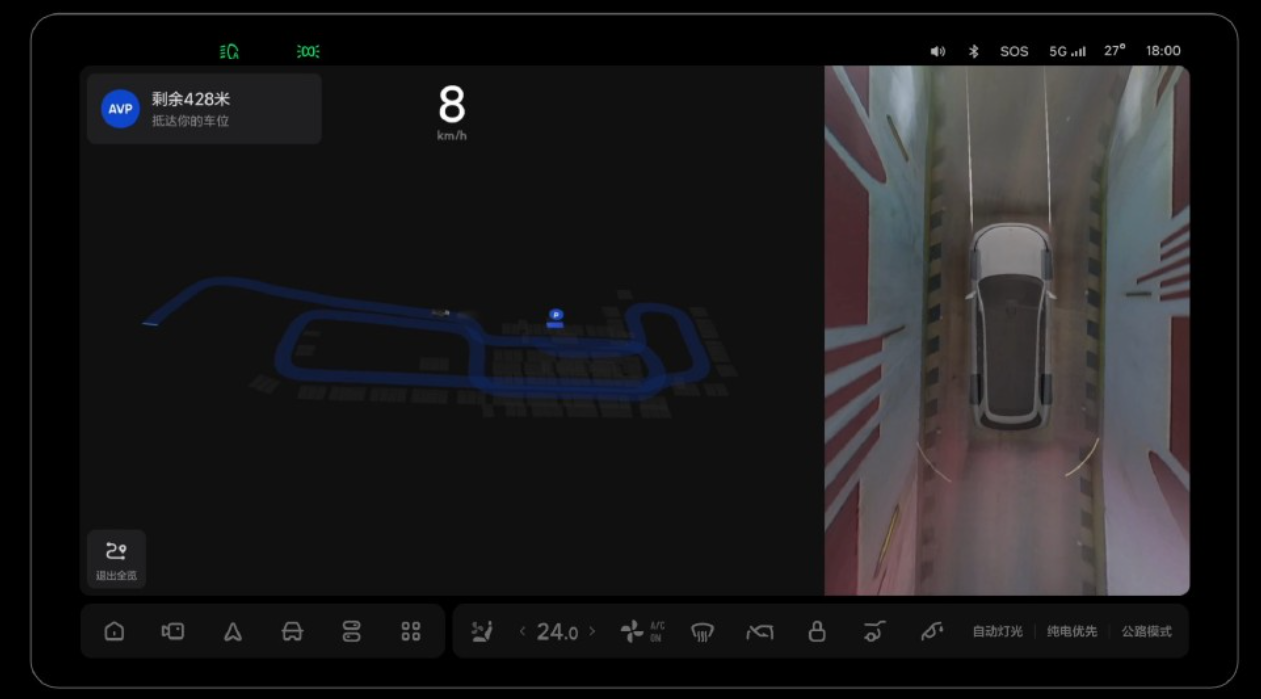Tap the 18:00 clock

click(1163, 50)
